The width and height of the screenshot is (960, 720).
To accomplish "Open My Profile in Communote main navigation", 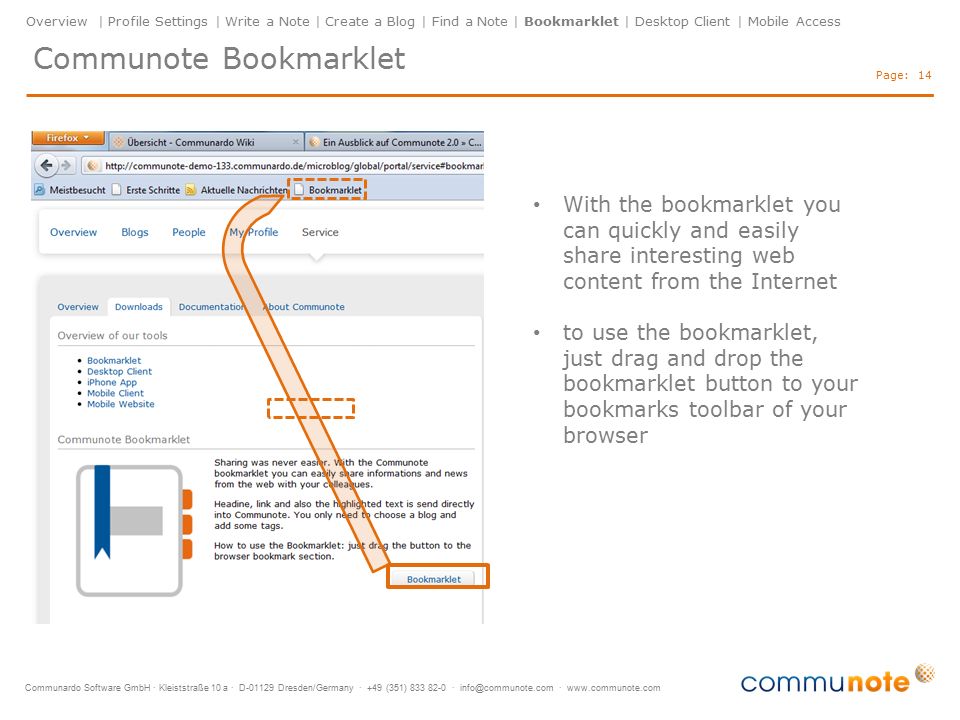I will tap(253, 232).
